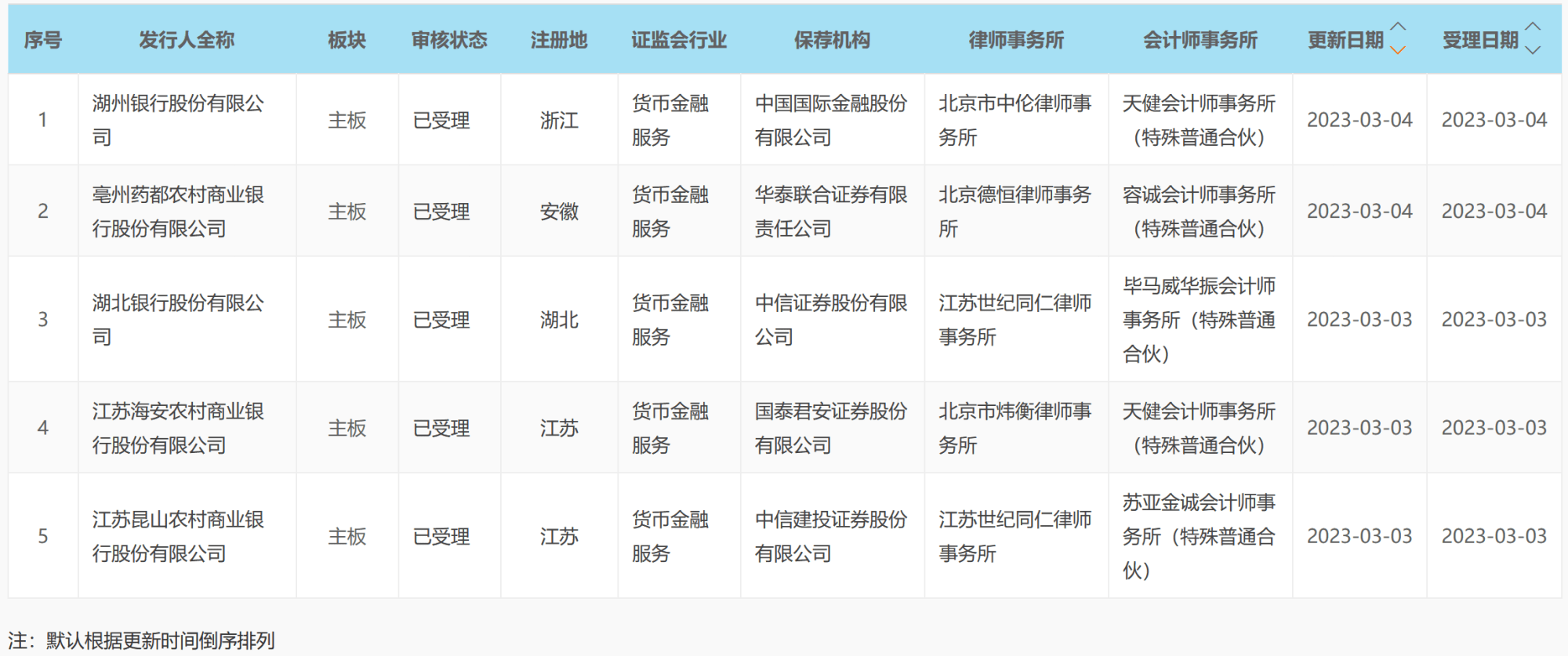Sort descending by 更新日期 down arrow
Screen dimensions: 1568x656
pos(1397,49)
